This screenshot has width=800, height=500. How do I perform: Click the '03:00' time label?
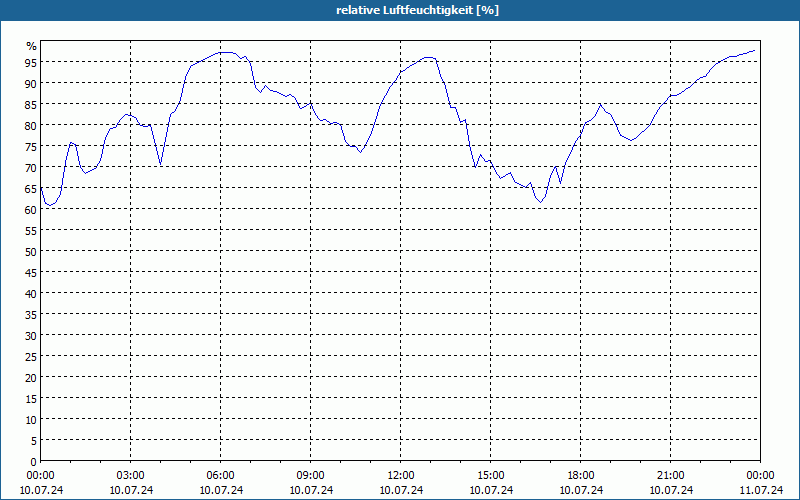(x=131, y=476)
